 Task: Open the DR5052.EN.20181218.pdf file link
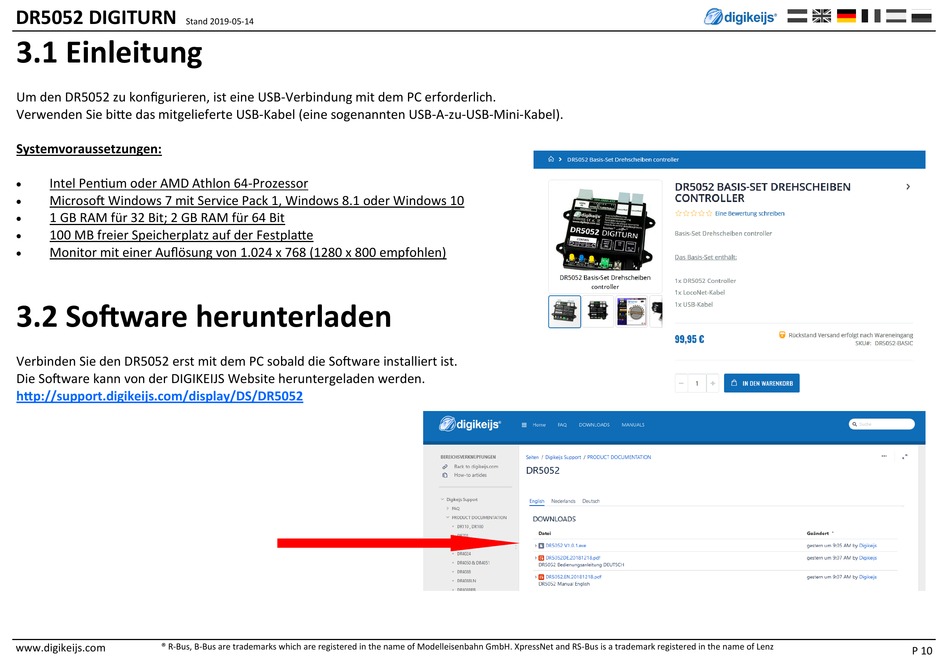coord(573,577)
